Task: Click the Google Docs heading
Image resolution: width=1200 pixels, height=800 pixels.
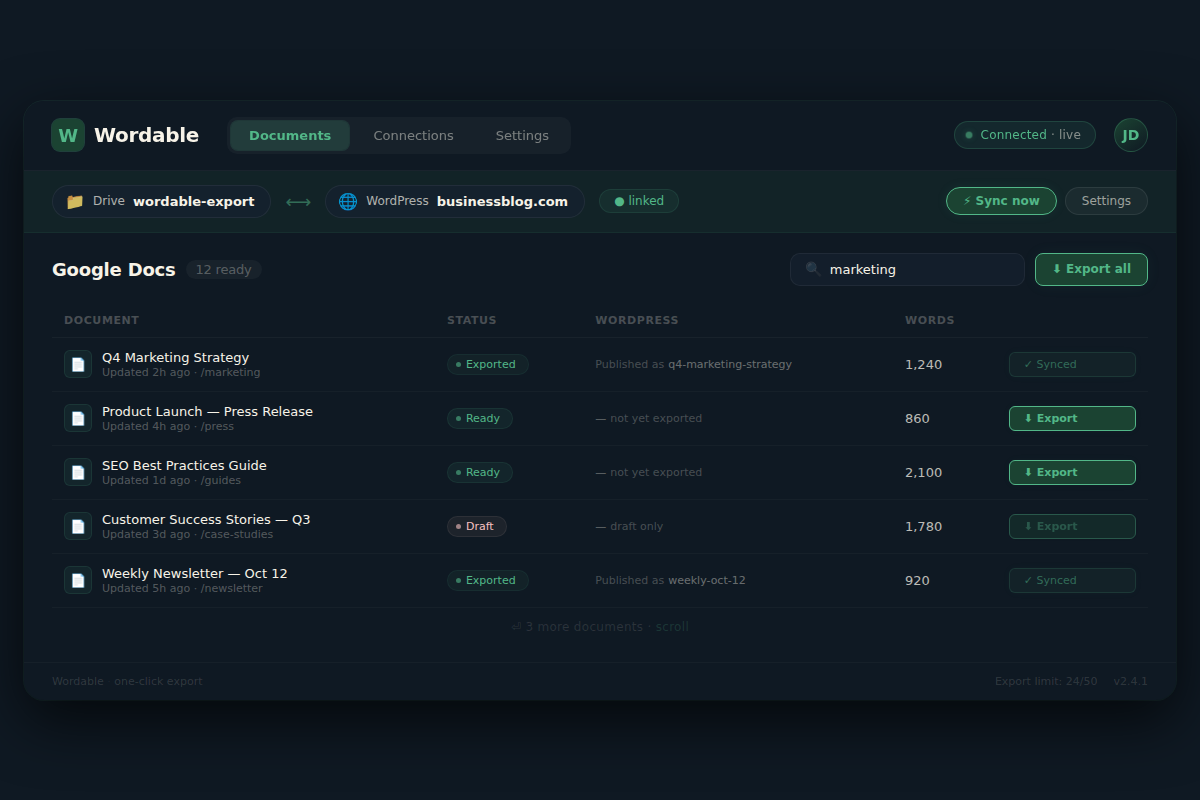Action: tap(114, 270)
